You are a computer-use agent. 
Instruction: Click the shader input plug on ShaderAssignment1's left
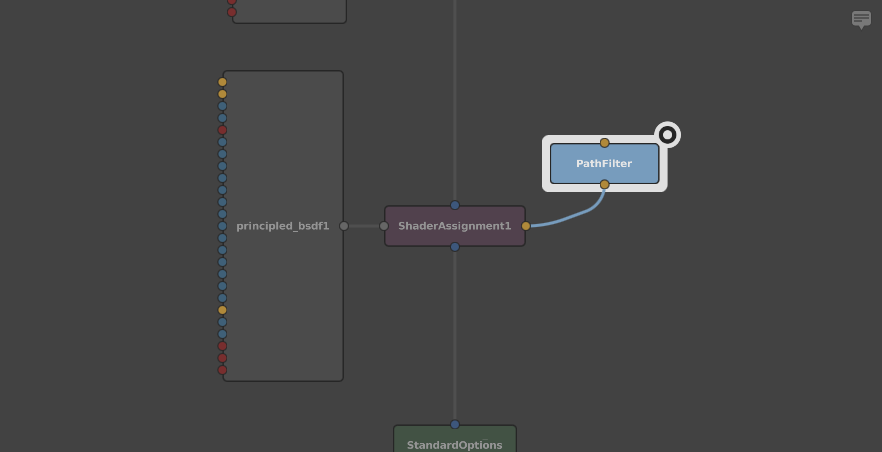point(384,226)
